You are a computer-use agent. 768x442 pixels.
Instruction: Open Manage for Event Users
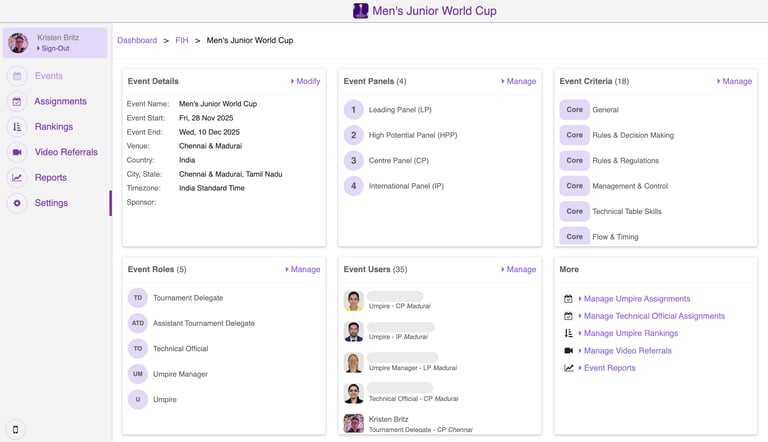point(519,269)
